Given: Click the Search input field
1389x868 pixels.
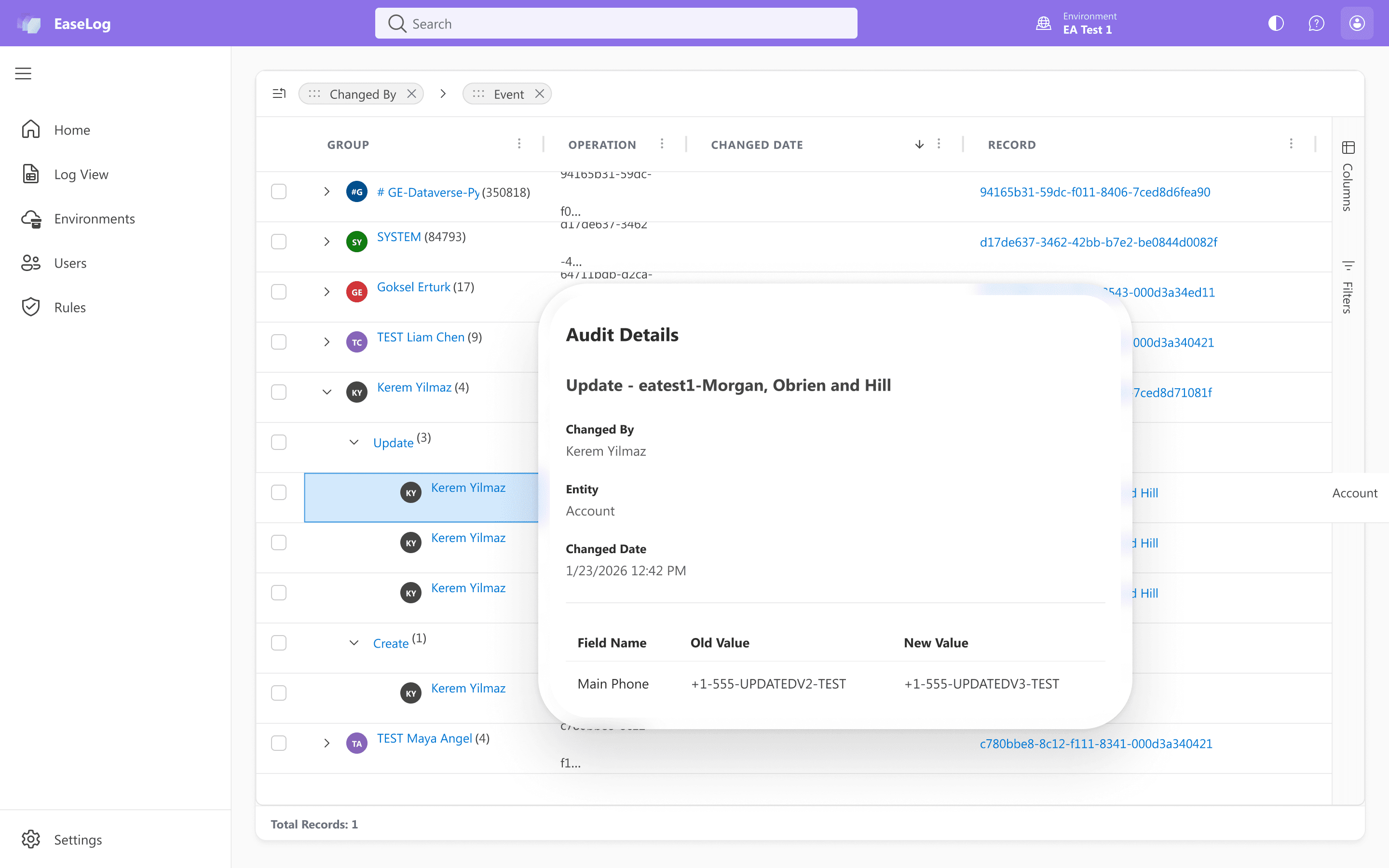Looking at the screenshot, I should click(x=616, y=24).
